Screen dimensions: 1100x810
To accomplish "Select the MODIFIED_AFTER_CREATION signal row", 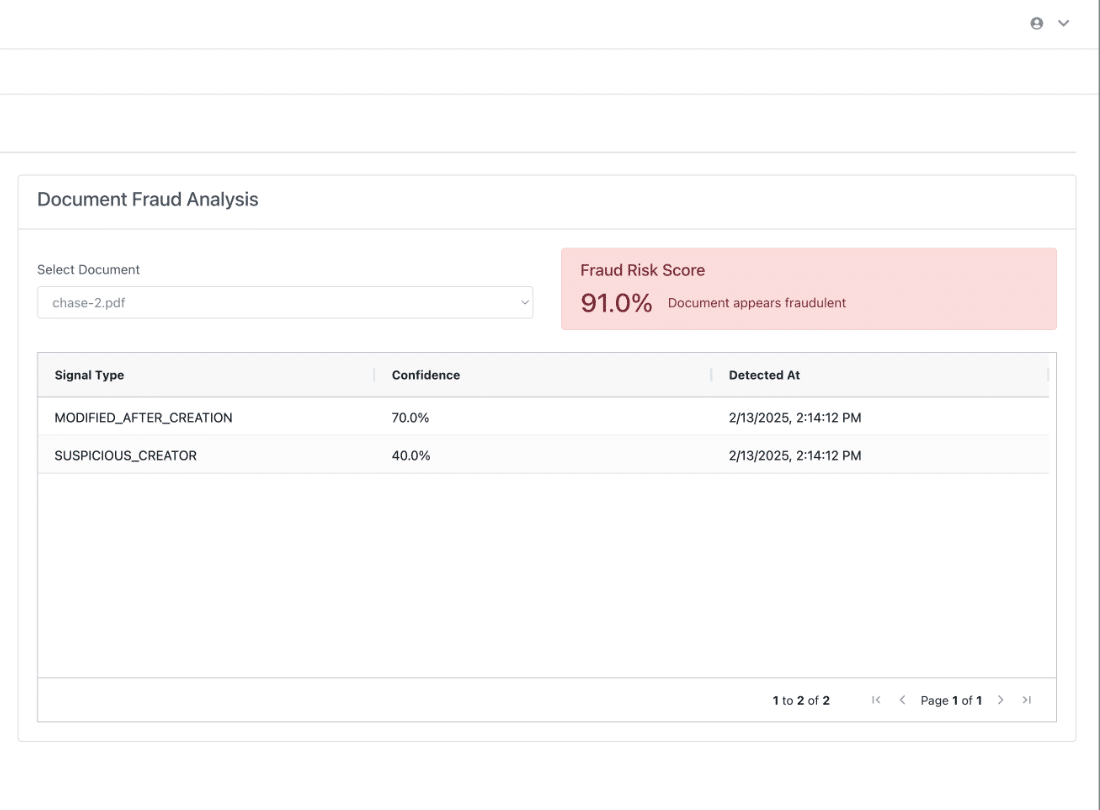I will tap(143, 418).
